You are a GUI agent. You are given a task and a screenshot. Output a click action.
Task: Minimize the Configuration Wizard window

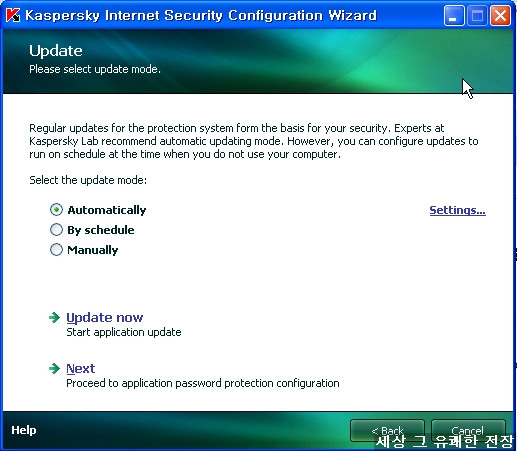[454, 16]
